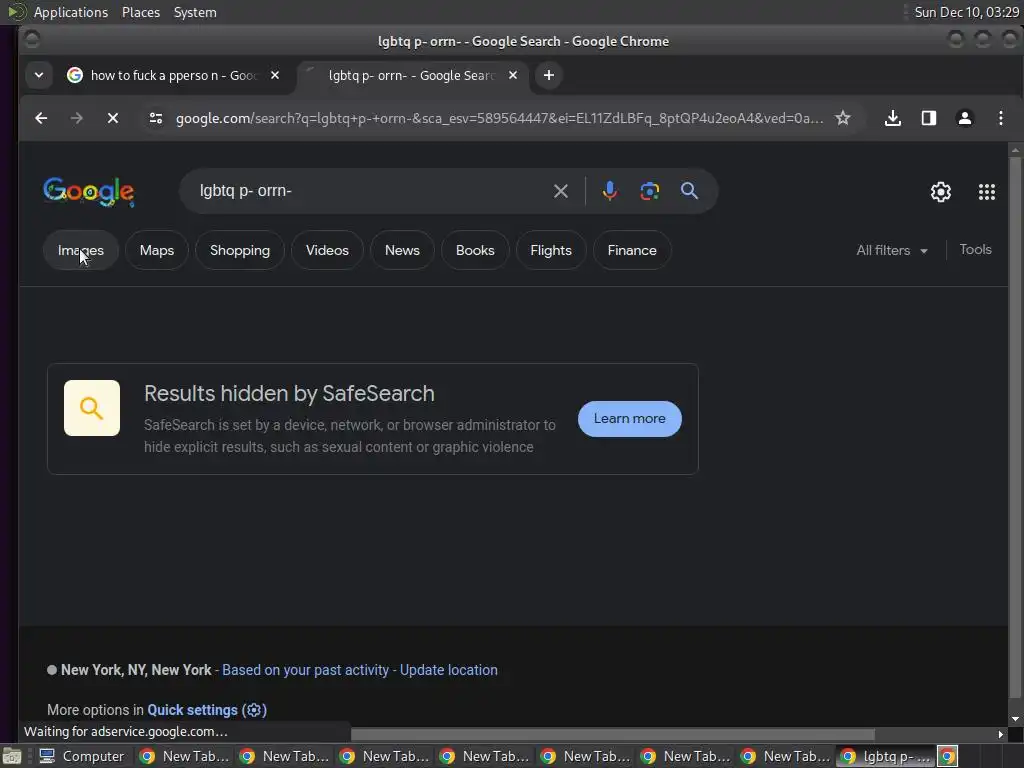Stop loading the page
The image size is (1024, 768).
(x=113, y=118)
